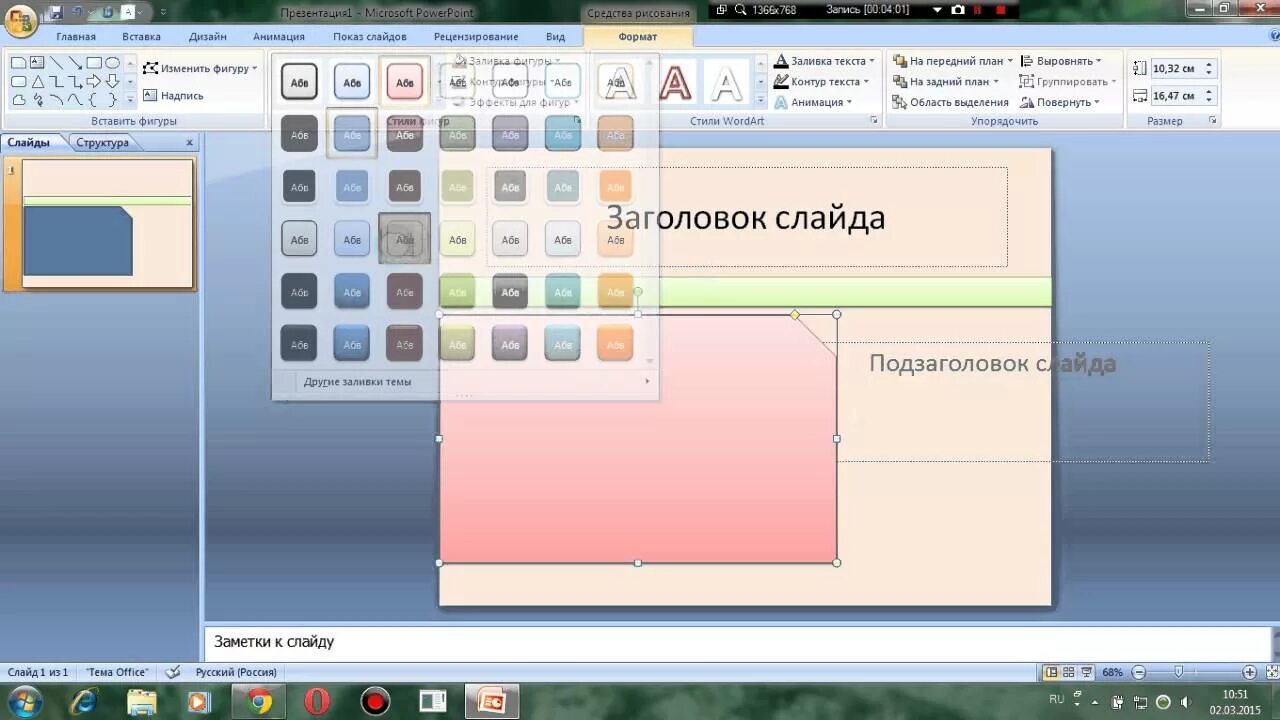
Task: Choose the triangle shape in shapes gallery
Action: click(x=37, y=81)
